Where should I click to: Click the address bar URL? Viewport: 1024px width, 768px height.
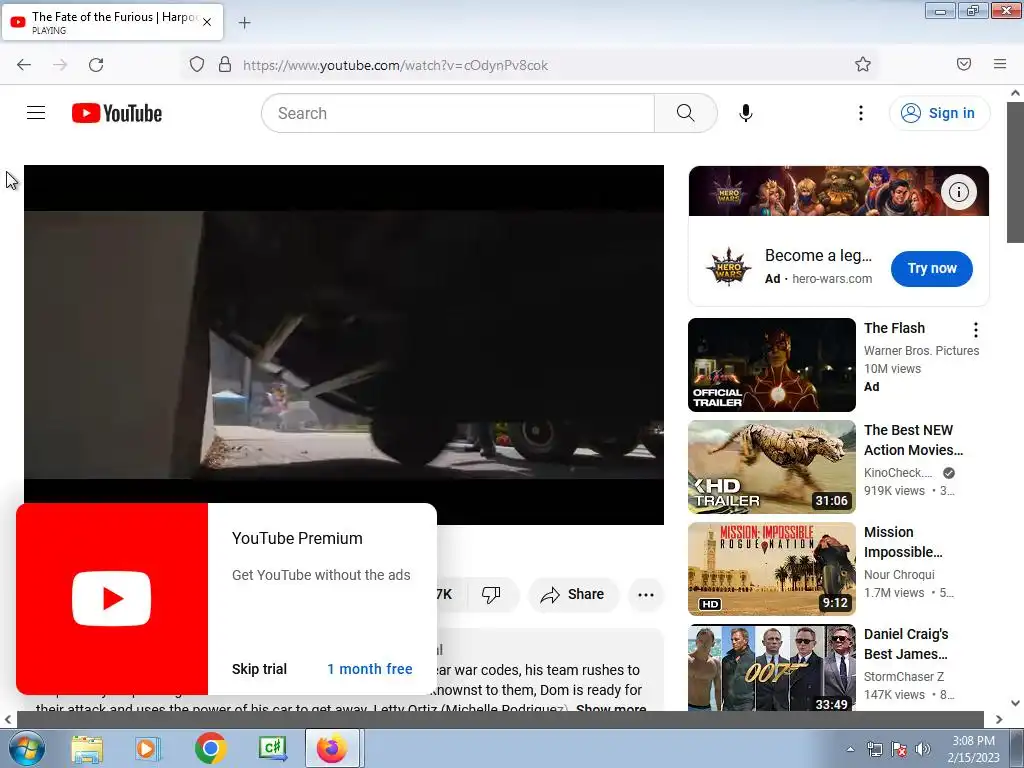coord(395,65)
